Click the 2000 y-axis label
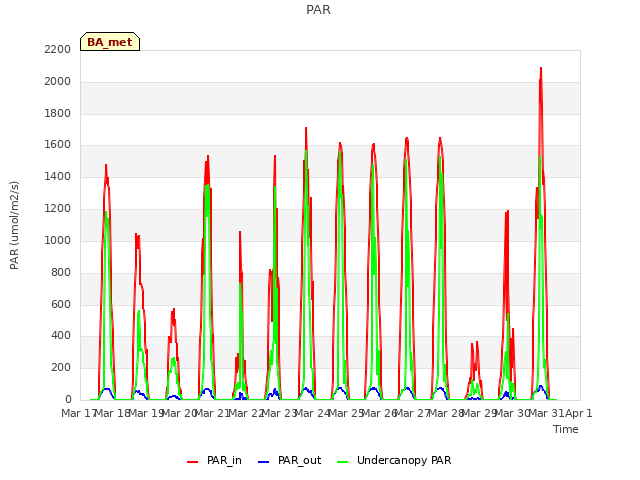The image size is (640, 480). point(58,81)
